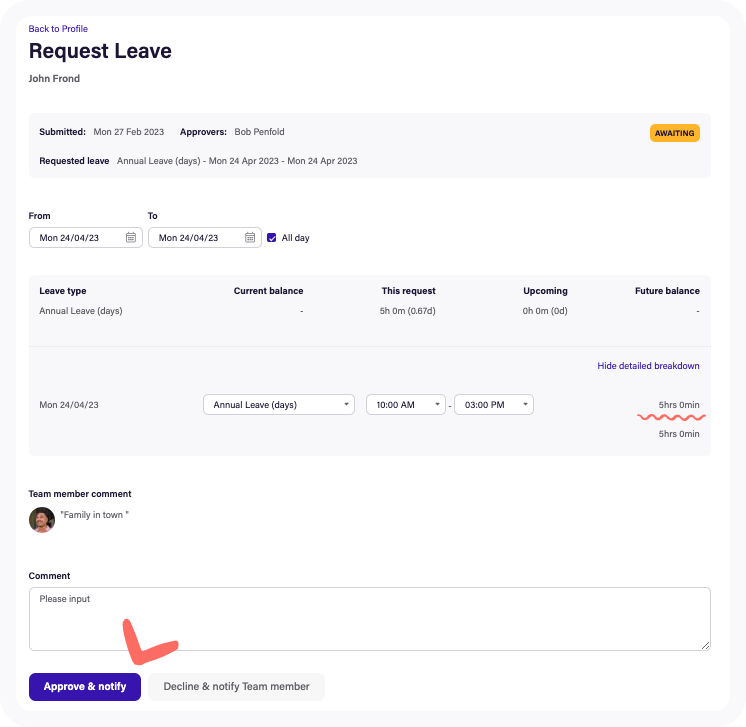Expand the 10:00 AM start time dropdown
This screenshot has width=746, height=727.
tap(405, 405)
